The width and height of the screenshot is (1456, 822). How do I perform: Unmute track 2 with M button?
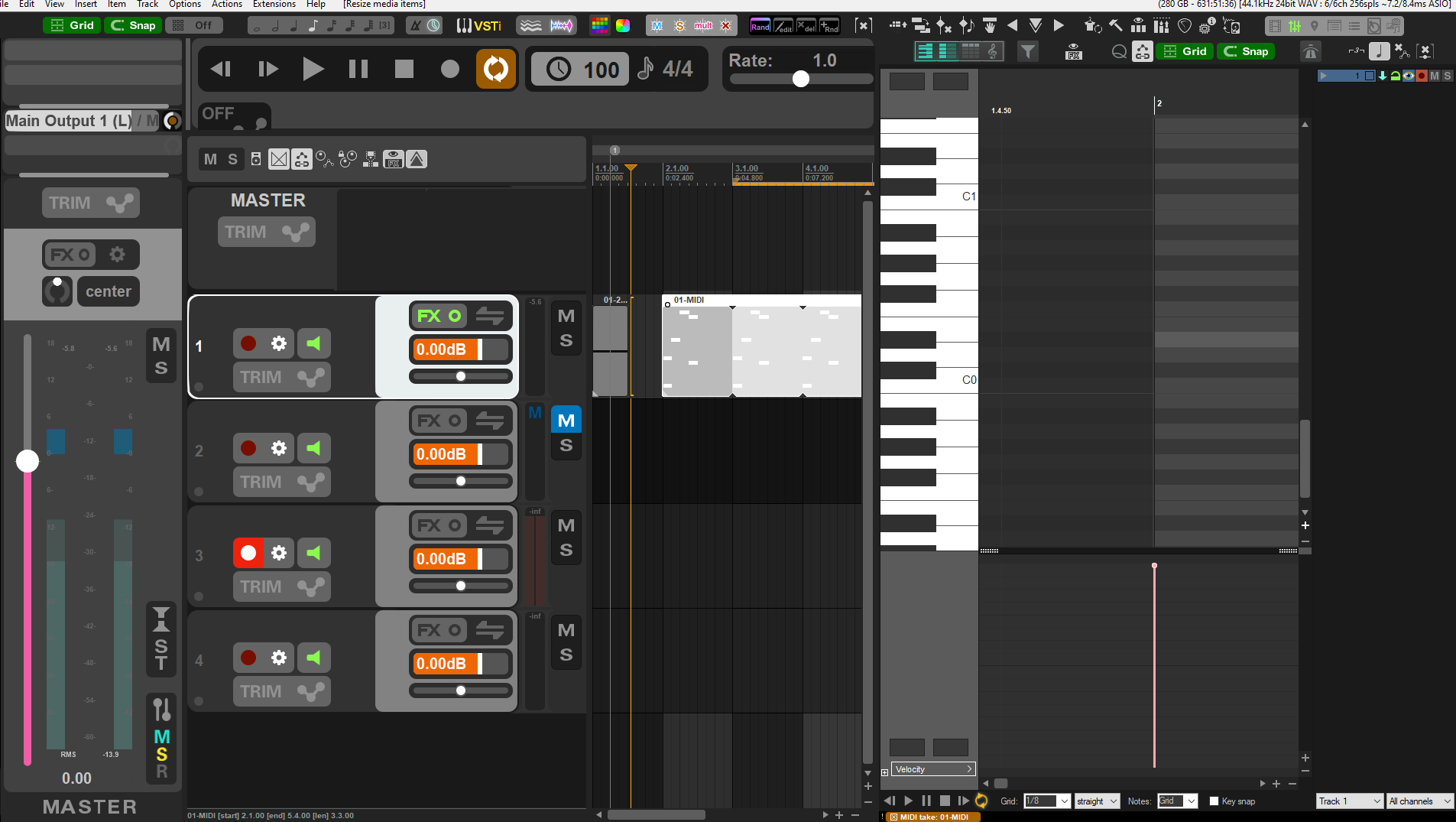566,420
